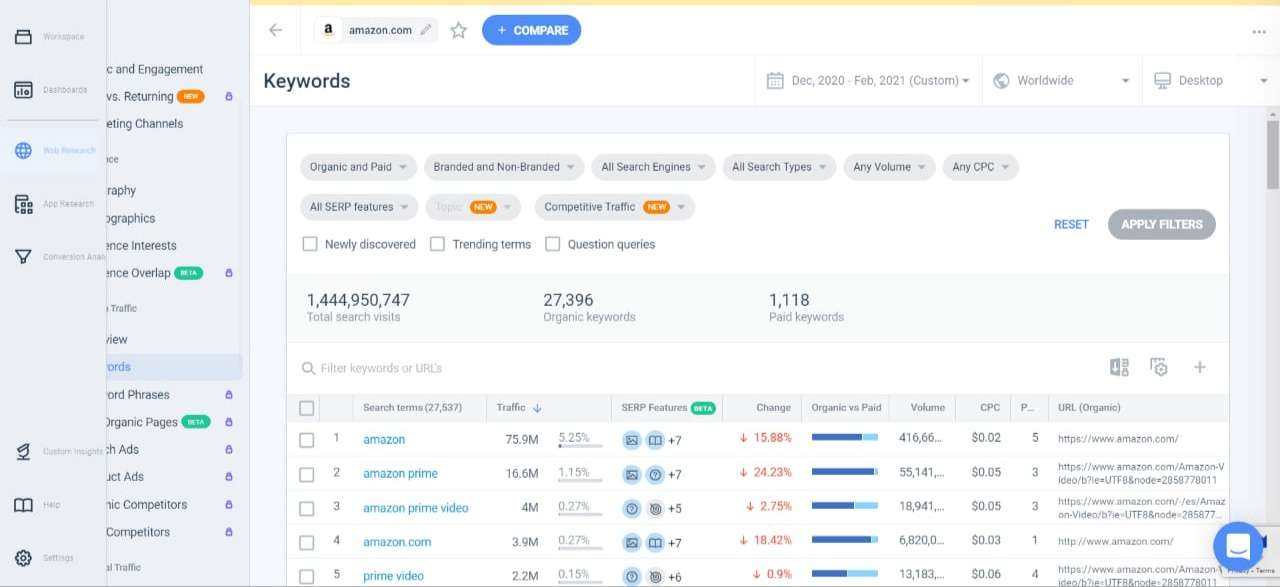Open the Conversion Analysis funnel icon
The height and width of the screenshot is (587, 1280).
pos(23,257)
